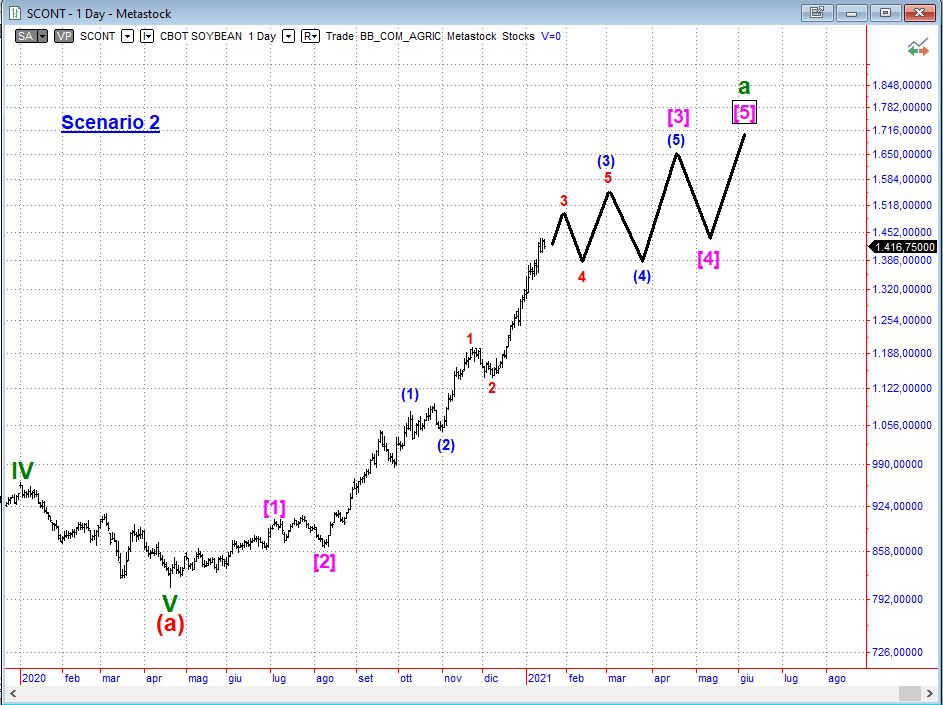Click the CBOT SOYBEAN instrument name
This screenshot has width=943, height=705.
201,36
